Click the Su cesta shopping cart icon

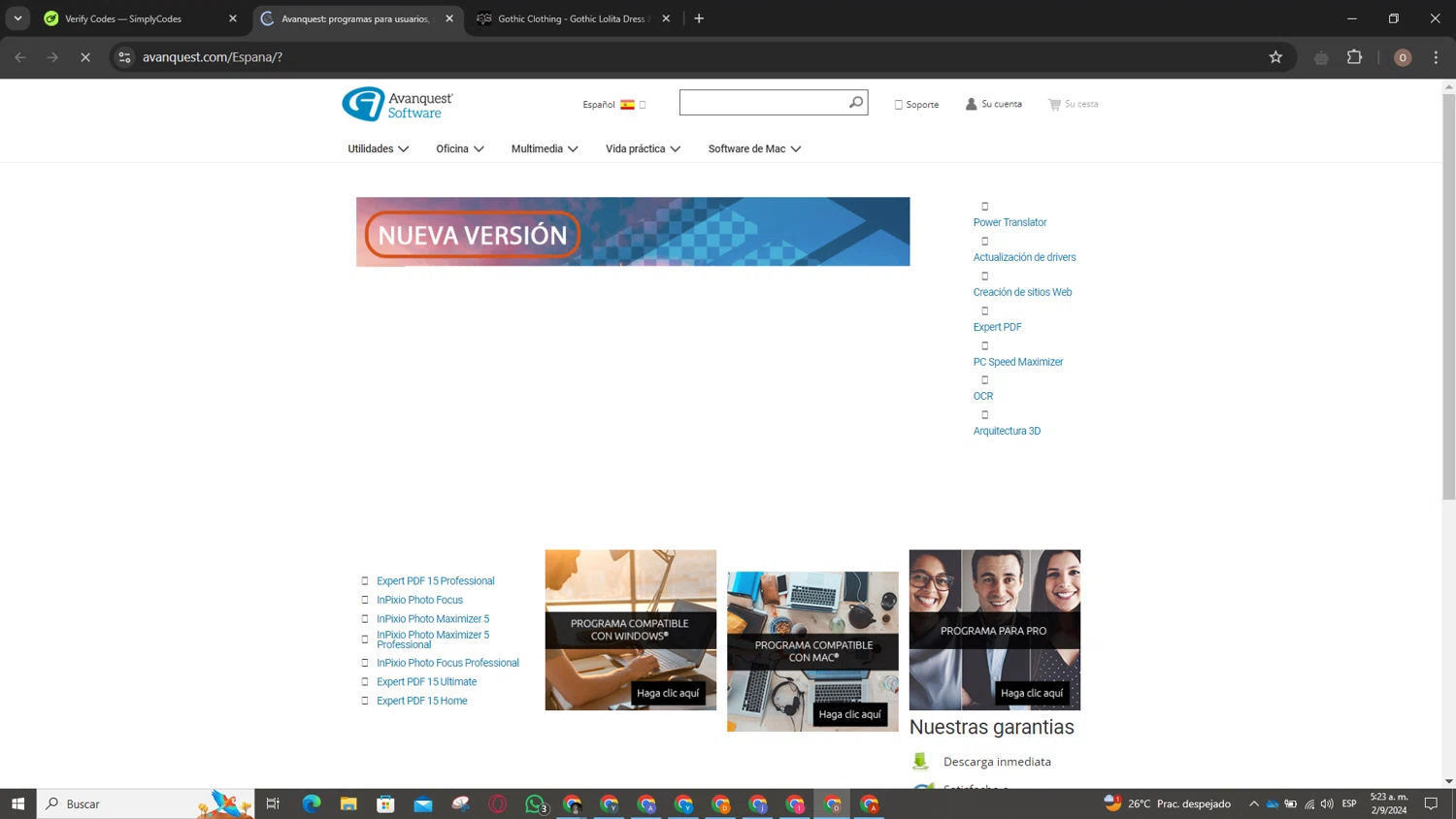pyautogui.click(x=1054, y=104)
